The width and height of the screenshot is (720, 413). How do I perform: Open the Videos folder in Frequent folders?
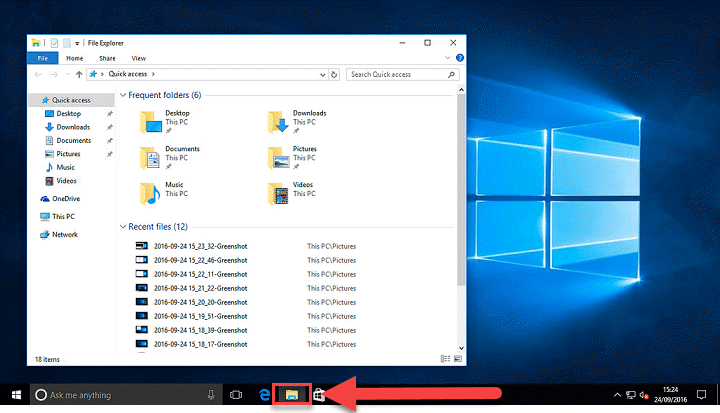pos(278,191)
